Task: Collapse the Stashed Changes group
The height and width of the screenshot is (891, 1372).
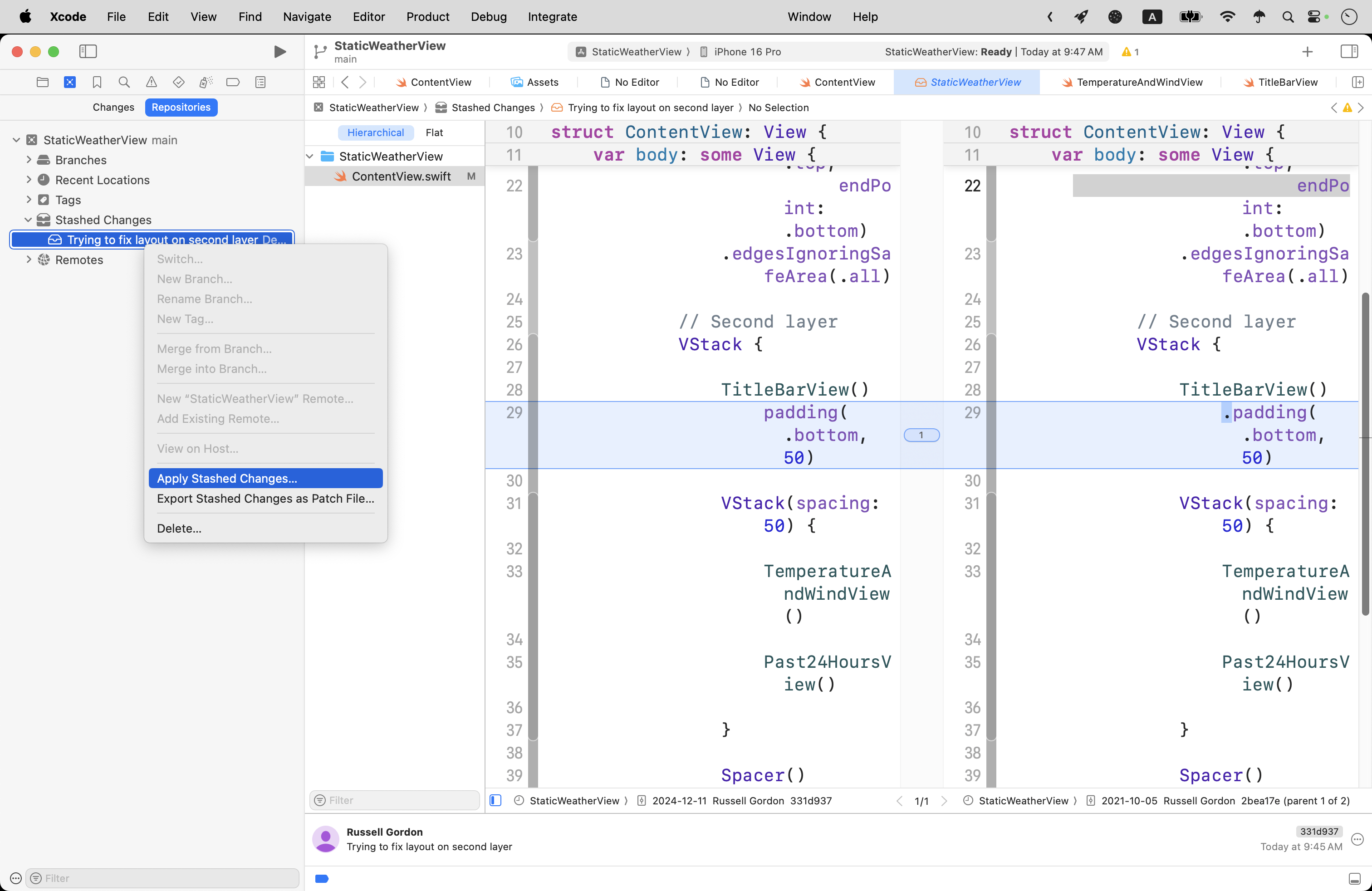Action: [28, 220]
